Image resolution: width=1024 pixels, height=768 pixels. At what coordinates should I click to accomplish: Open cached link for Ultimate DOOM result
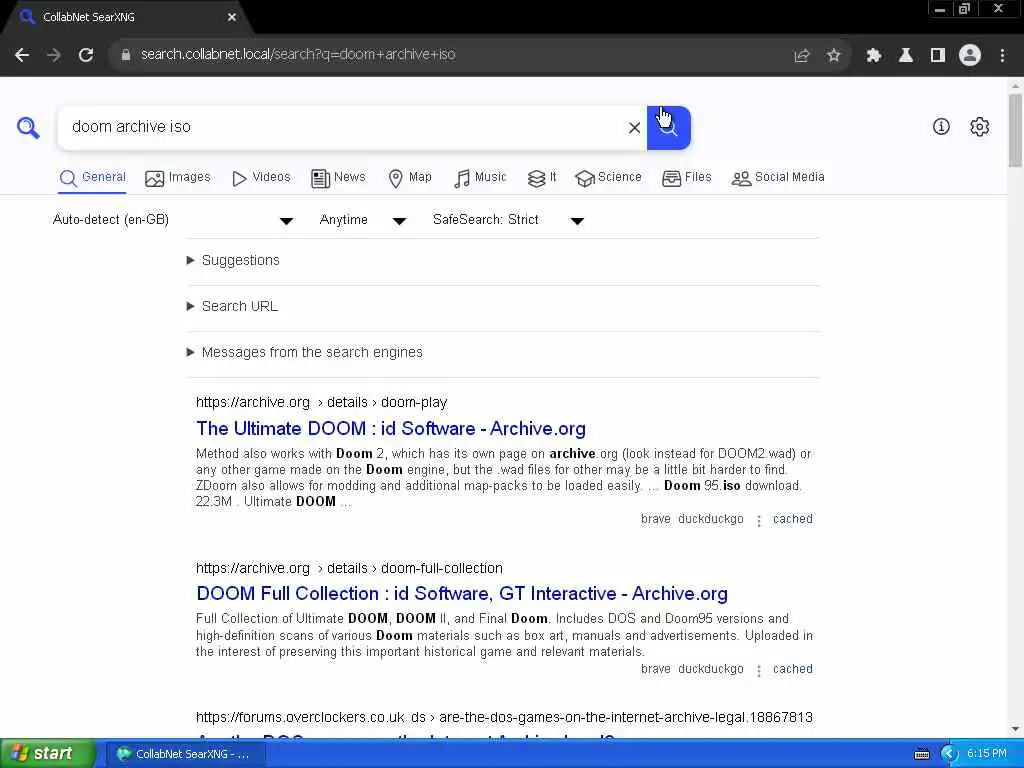(x=793, y=519)
